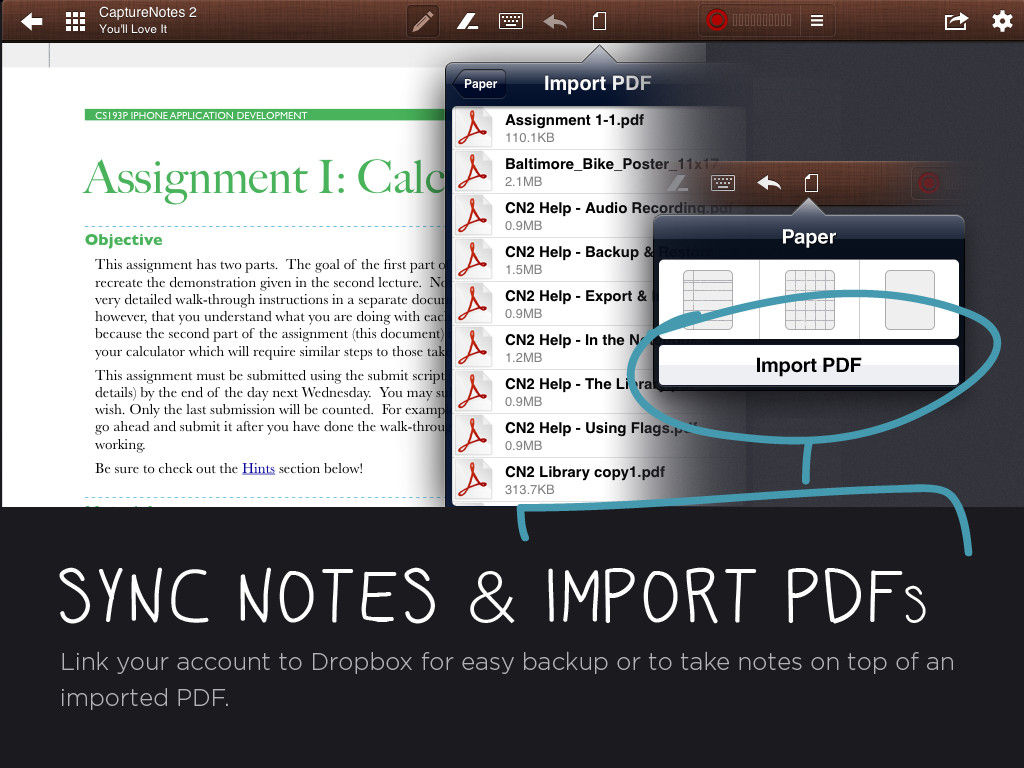This screenshot has width=1024, height=768.
Task: Open the list menu icon next to the audio meter
Action: [x=817, y=21]
